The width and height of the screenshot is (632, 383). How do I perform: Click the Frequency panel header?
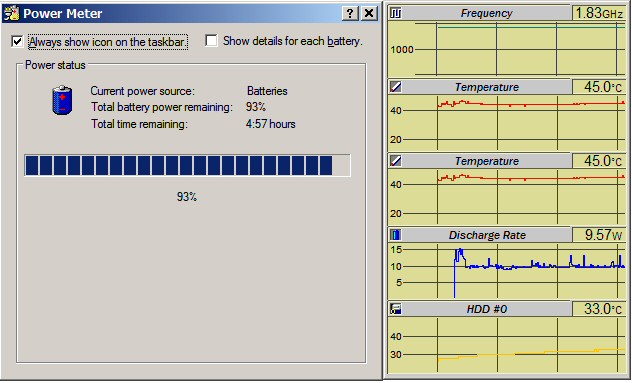point(486,13)
